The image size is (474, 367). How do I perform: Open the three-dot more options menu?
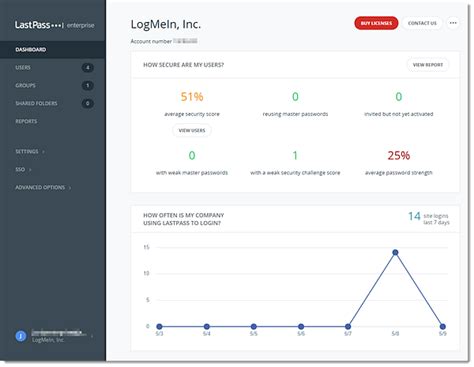click(x=453, y=23)
